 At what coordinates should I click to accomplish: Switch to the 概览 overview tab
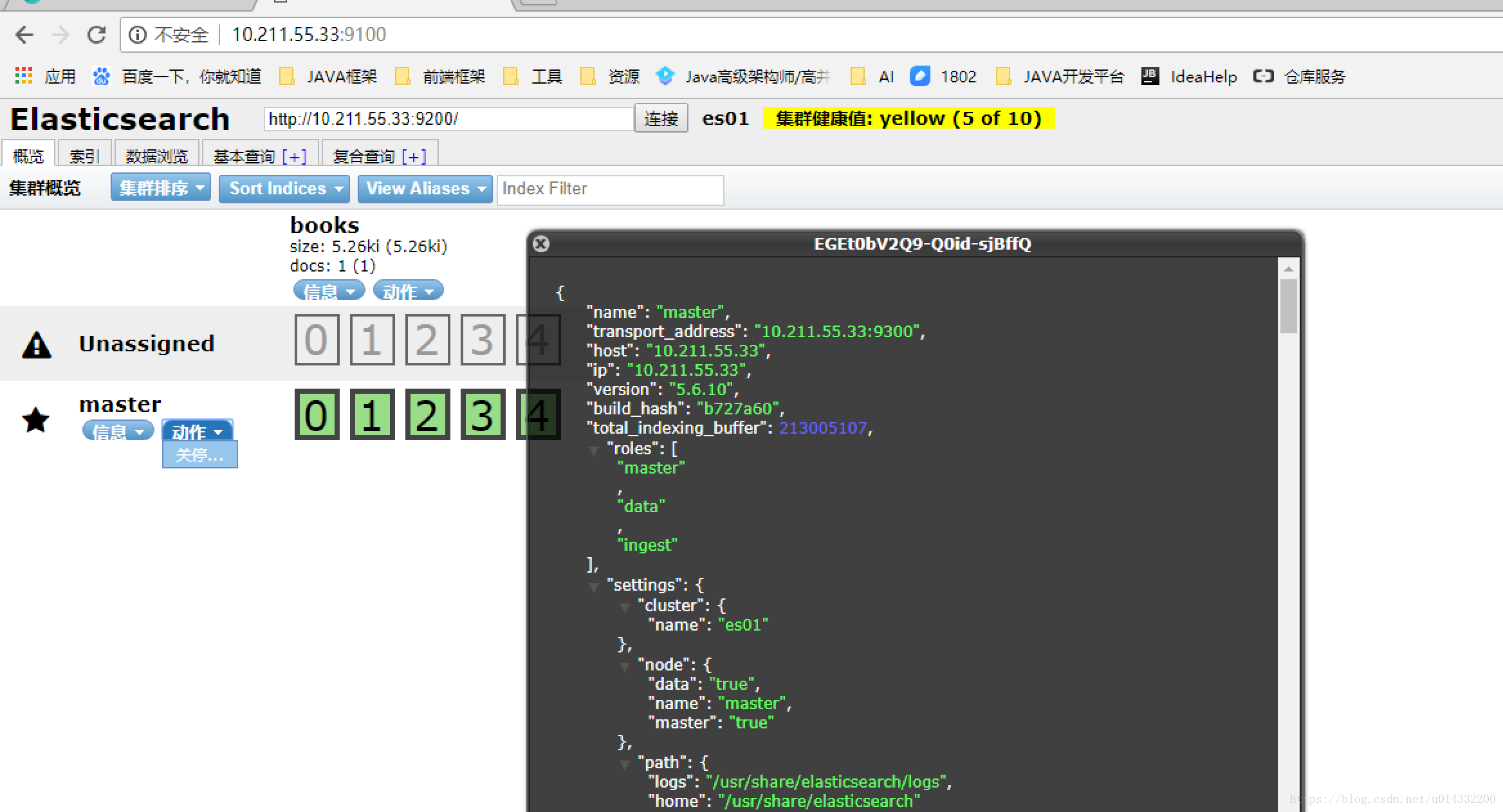point(28,155)
